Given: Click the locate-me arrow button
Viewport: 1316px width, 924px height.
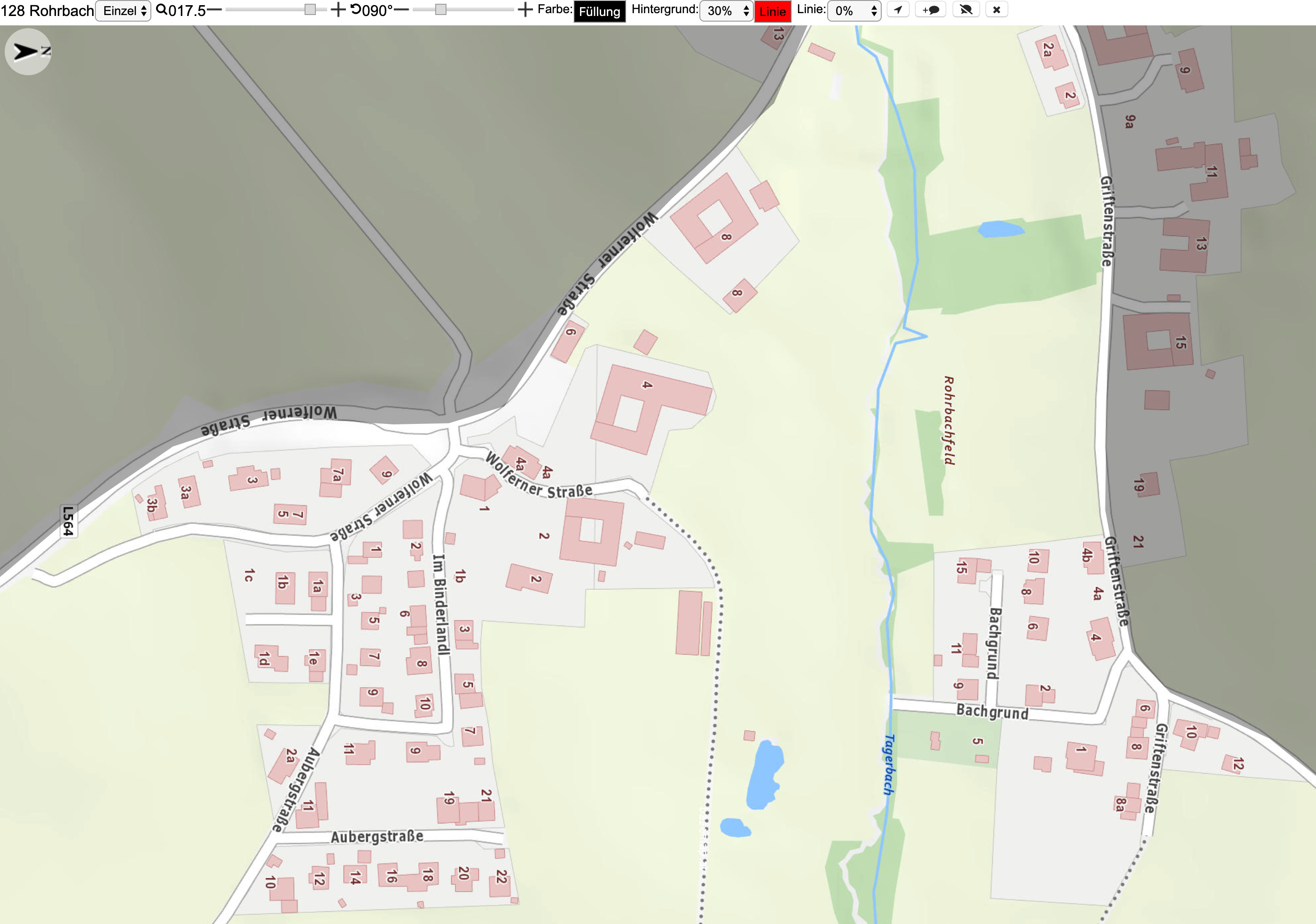Looking at the screenshot, I should tap(898, 10).
